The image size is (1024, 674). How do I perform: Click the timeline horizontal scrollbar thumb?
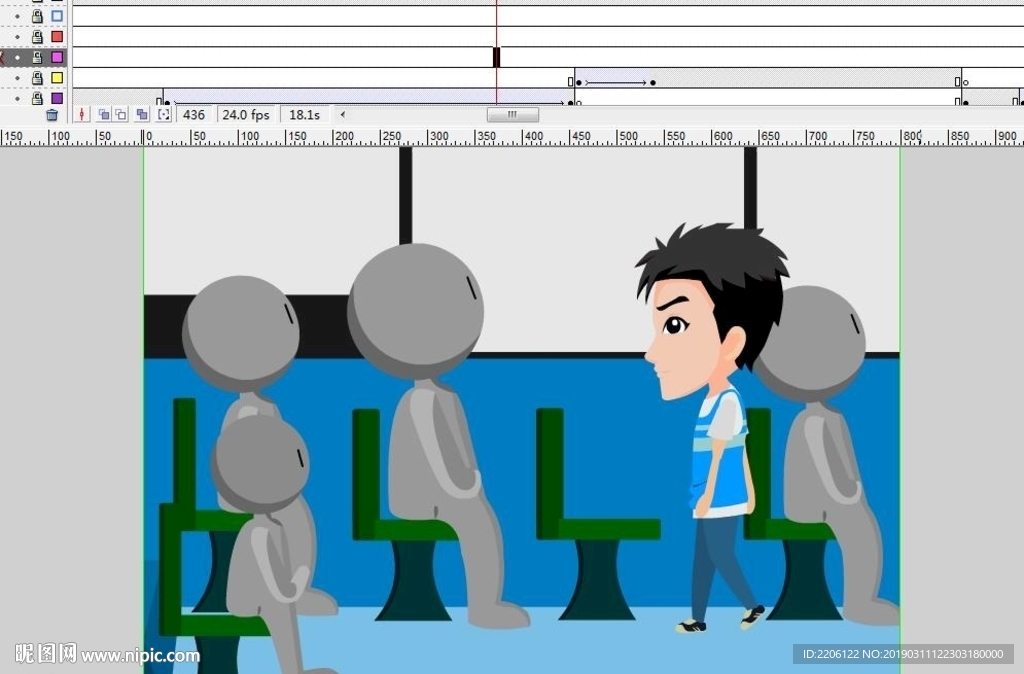coord(513,115)
